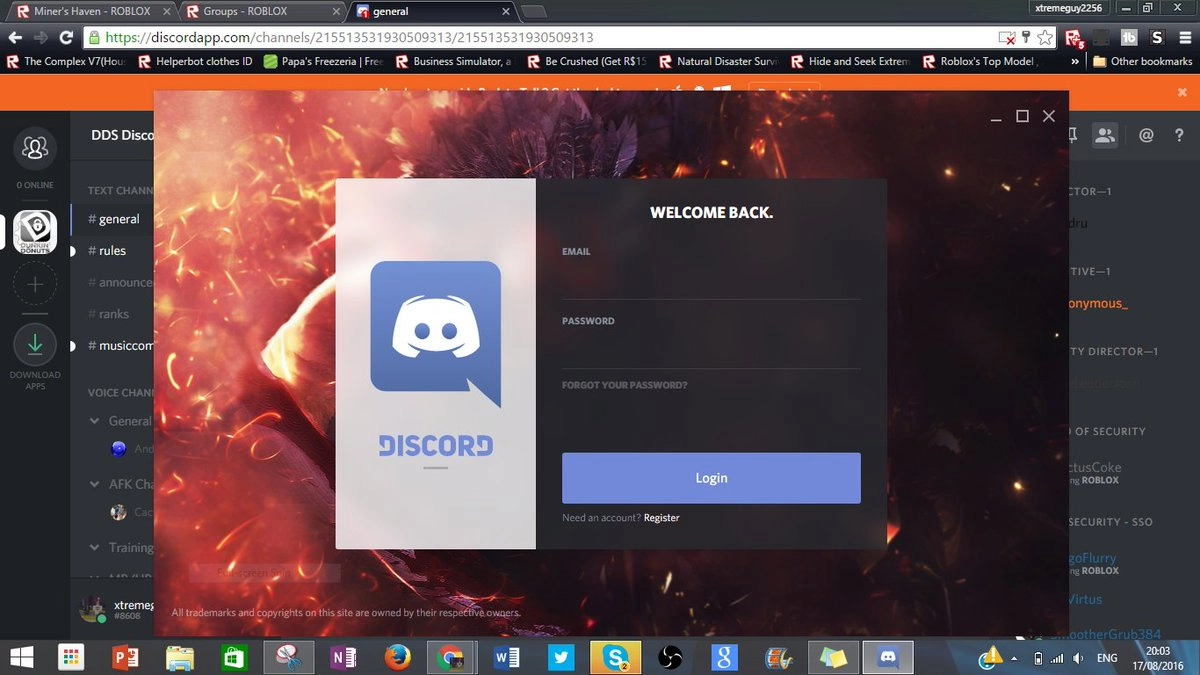
Task: Click Forgot Your Password link
Action: pyautogui.click(x=625, y=385)
